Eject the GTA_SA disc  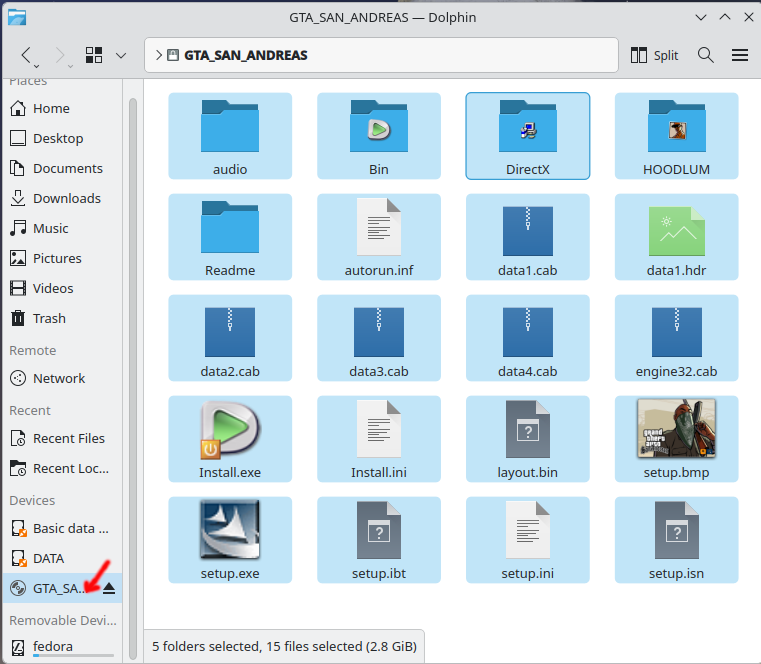click(x=109, y=589)
